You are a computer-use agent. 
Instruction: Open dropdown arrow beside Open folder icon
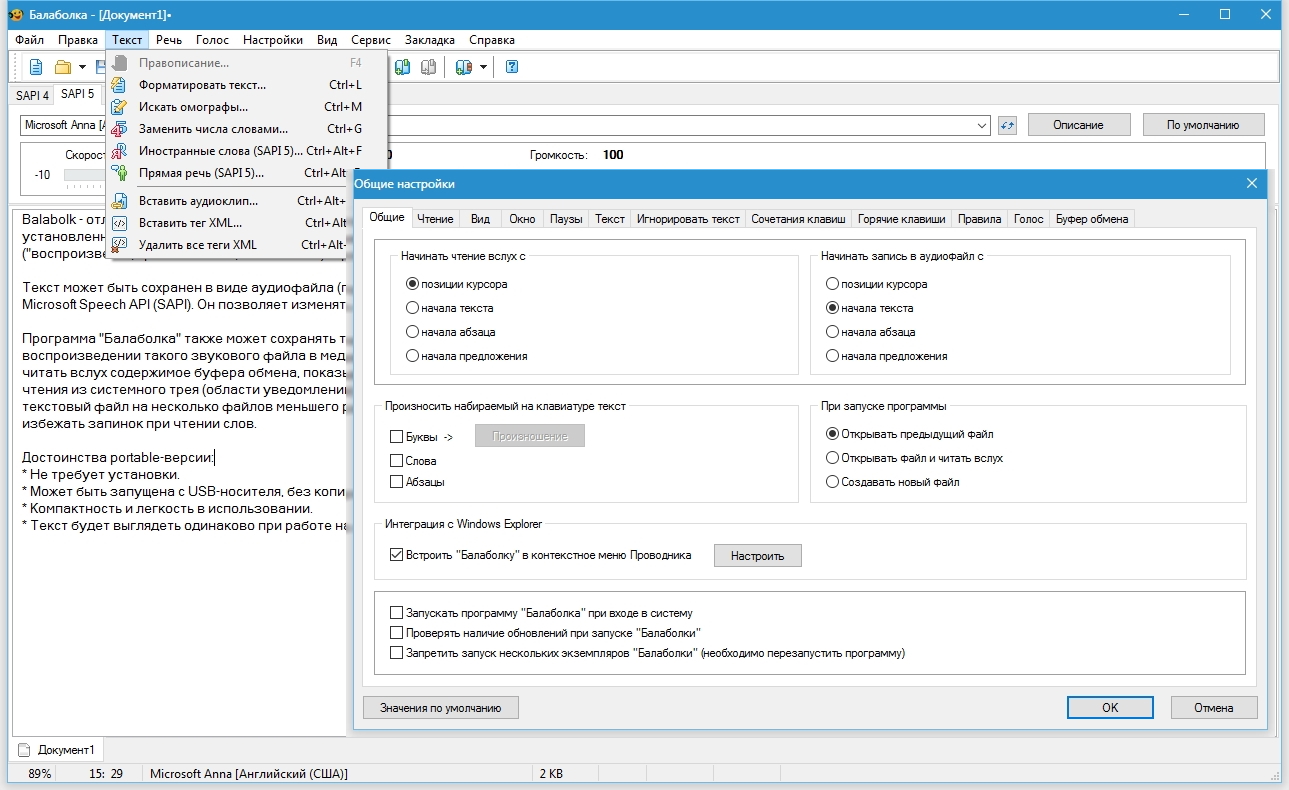[x=82, y=67]
